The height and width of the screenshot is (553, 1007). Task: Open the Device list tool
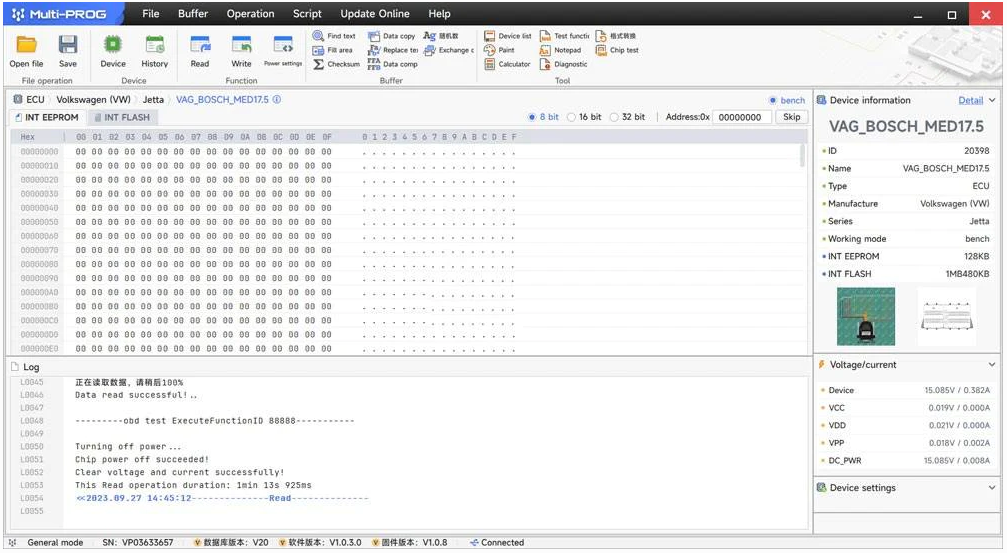pos(507,36)
